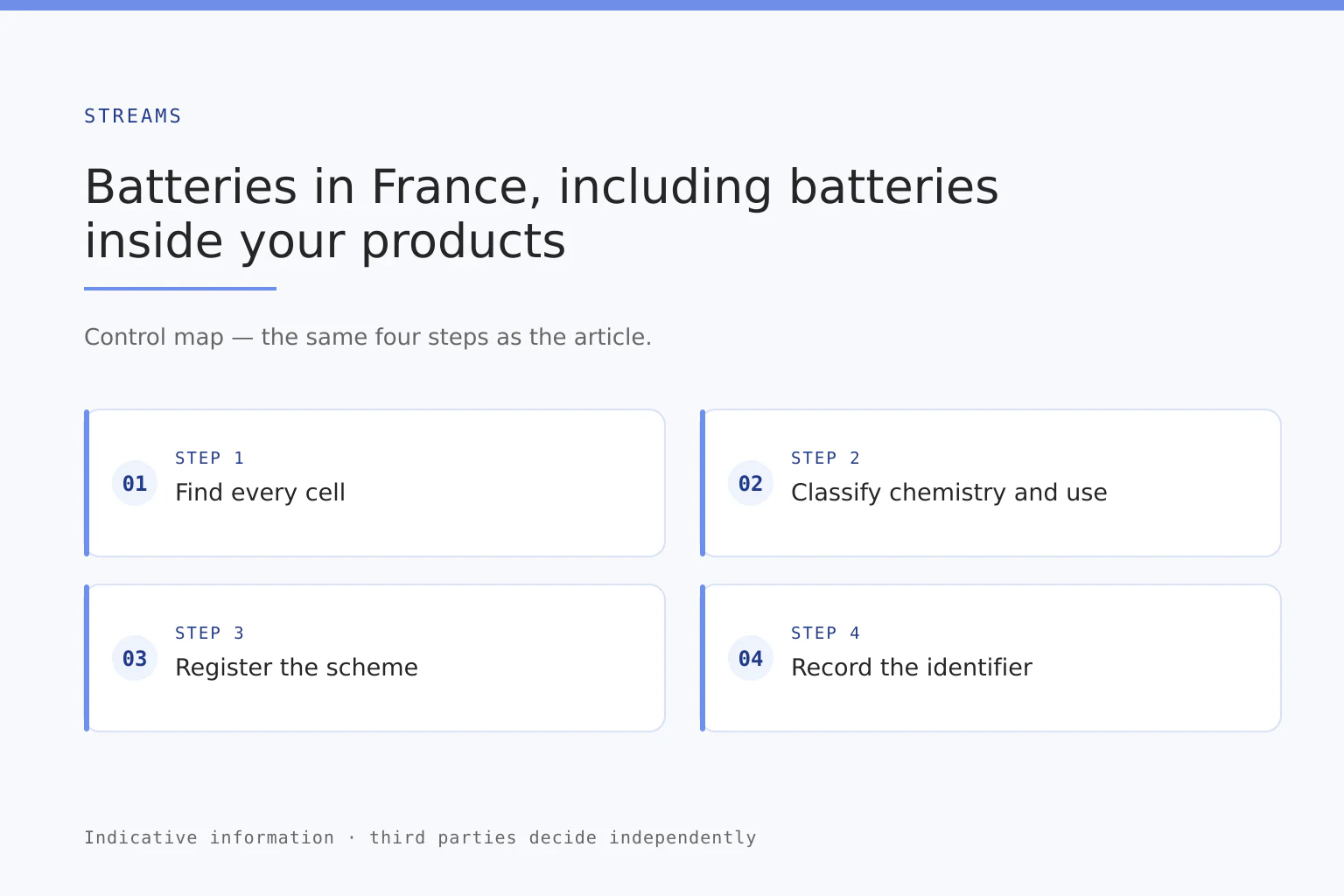
Task: Click the Batteries in France heading
Action: click(x=542, y=213)
